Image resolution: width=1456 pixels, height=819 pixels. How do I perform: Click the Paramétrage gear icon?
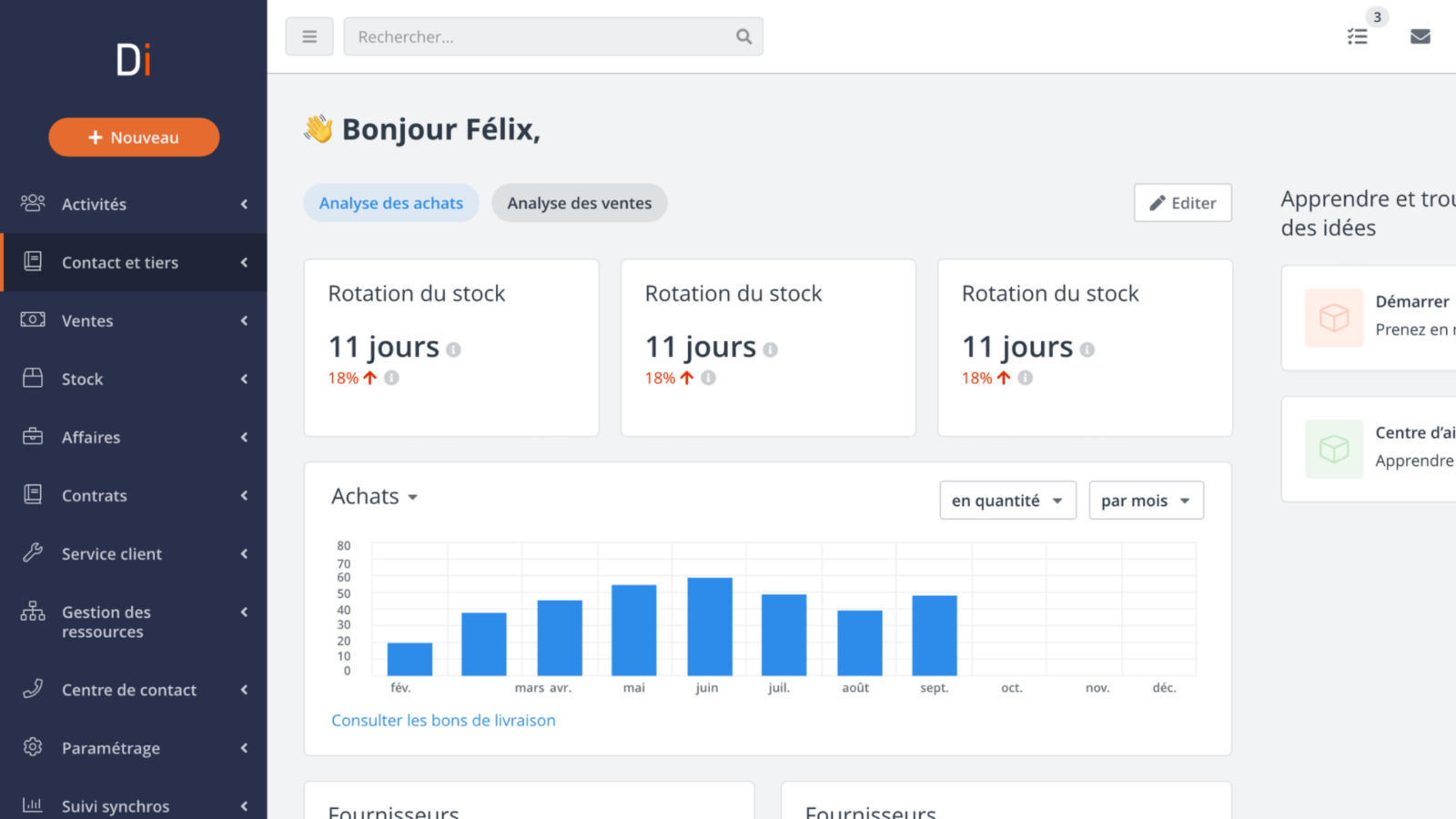33,747
